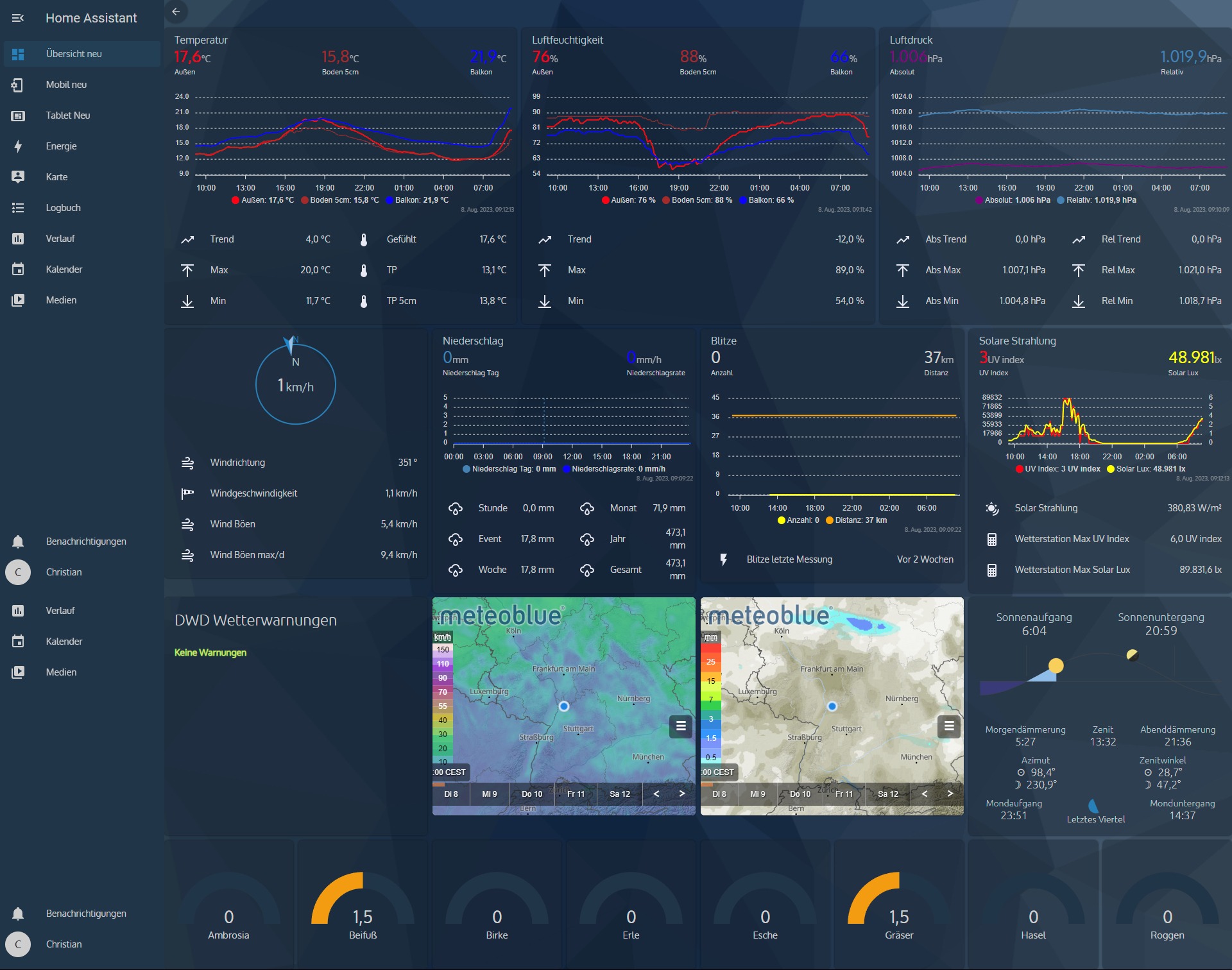
Task: Open menu on the mm precipitation map
Action: (x=949, y=726)
